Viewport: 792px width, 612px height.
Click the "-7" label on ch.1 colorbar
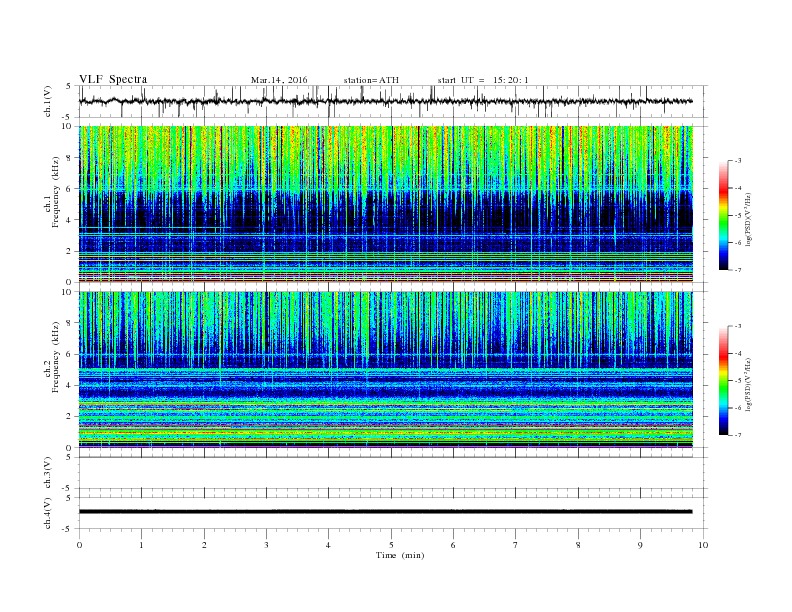point(738,270)
